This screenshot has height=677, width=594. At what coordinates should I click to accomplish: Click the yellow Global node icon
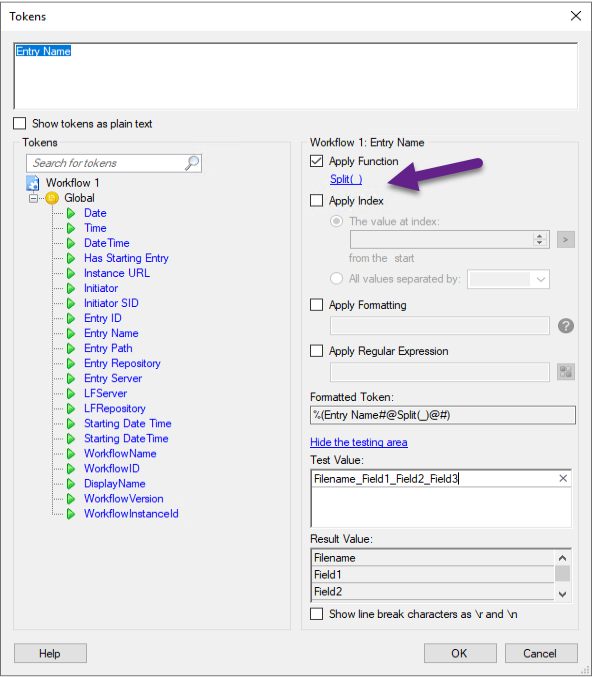click(52, 198)
